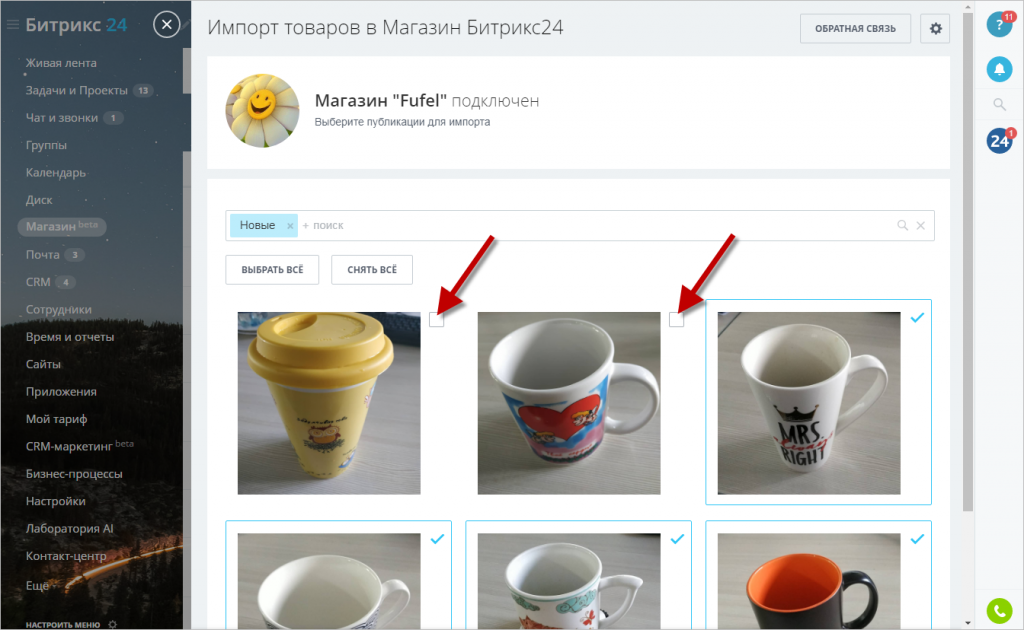This screenshot has width=1024, height=630.
Task: Open CRM in the left menu
Action: (x=38, y=282)
